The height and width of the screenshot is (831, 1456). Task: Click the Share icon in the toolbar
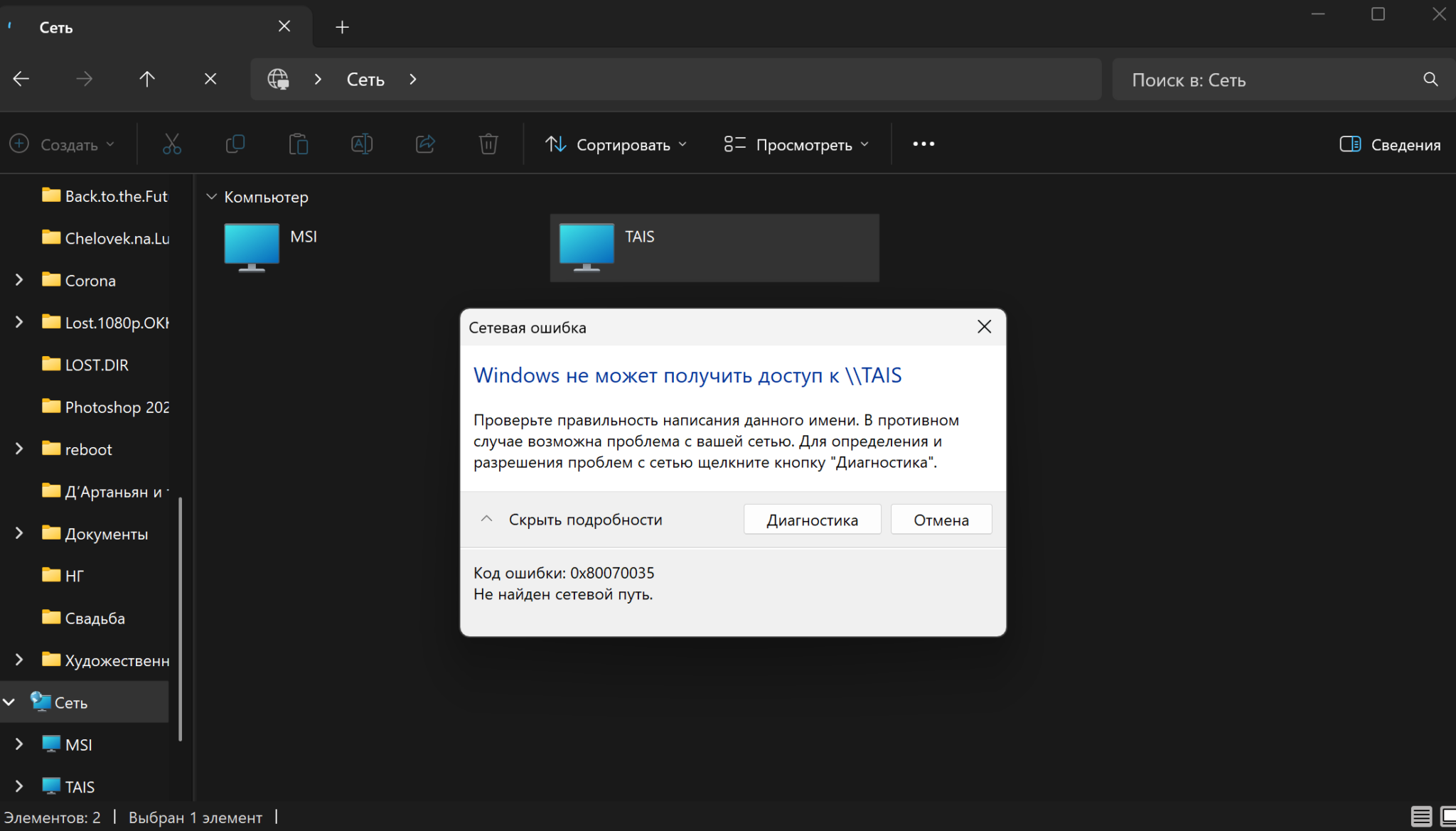pos(424,144)
